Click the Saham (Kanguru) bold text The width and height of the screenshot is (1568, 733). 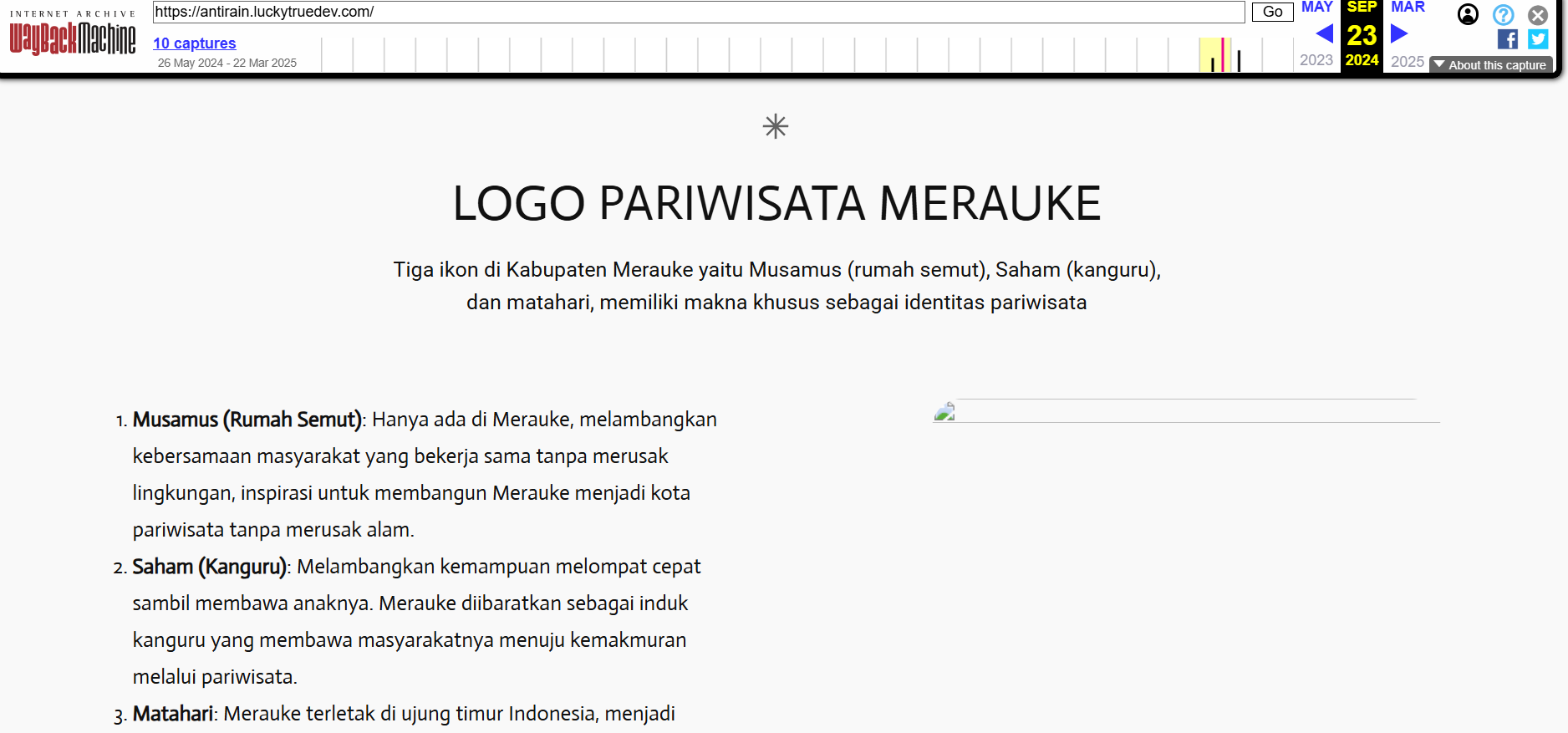[210, 567]
